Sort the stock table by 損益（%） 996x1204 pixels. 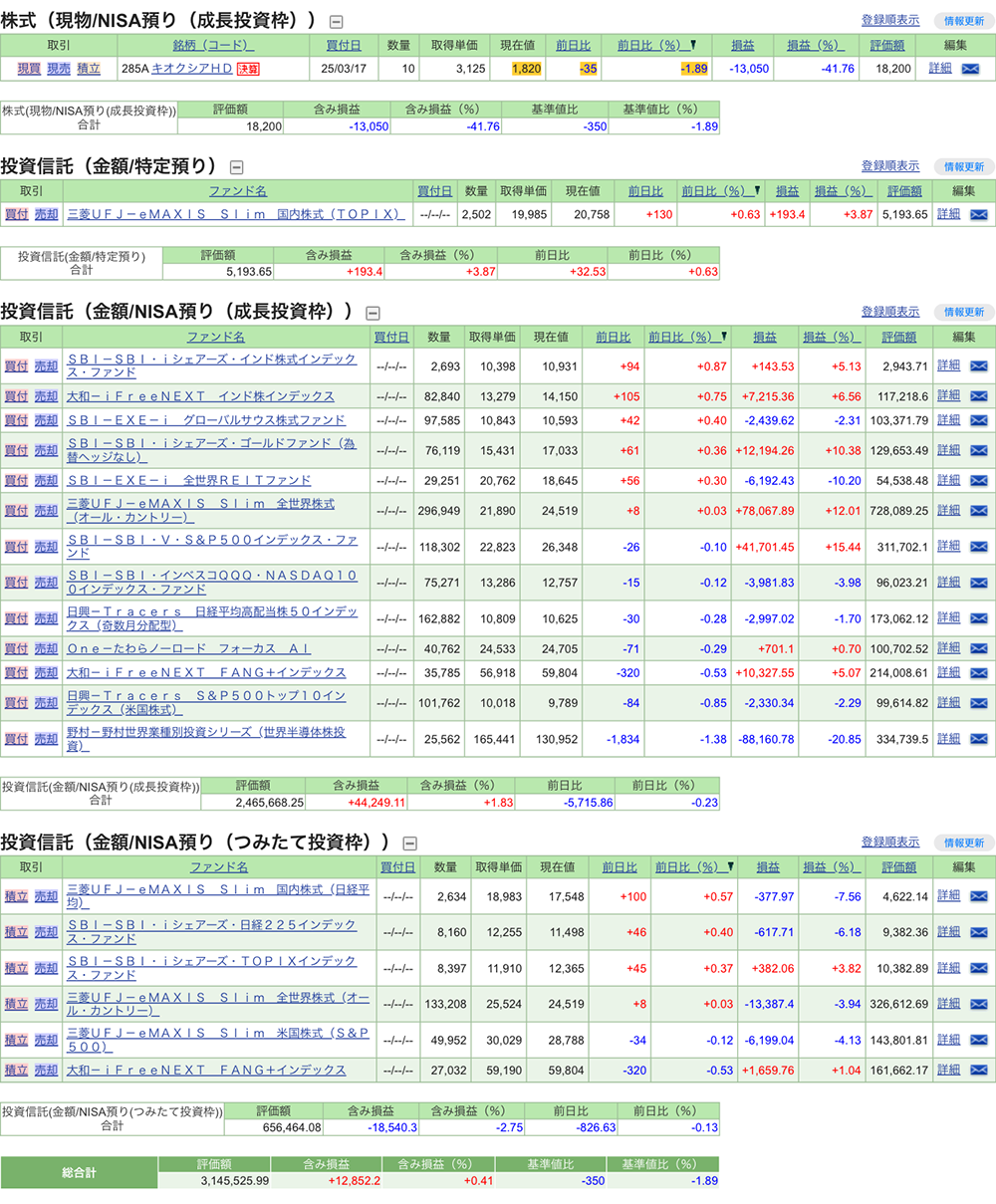click(815, 45)
